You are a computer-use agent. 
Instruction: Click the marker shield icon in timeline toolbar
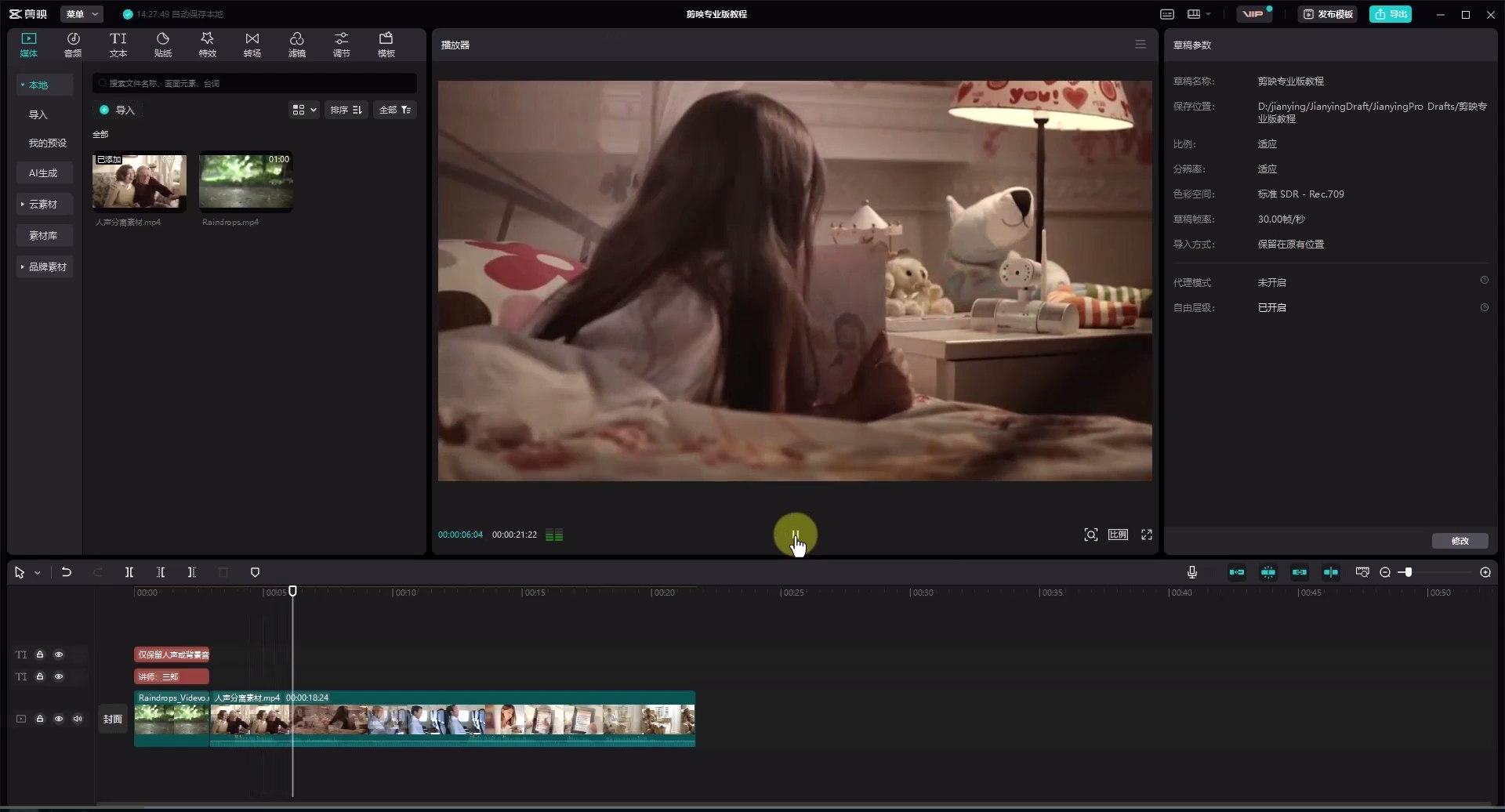(255, 572)
